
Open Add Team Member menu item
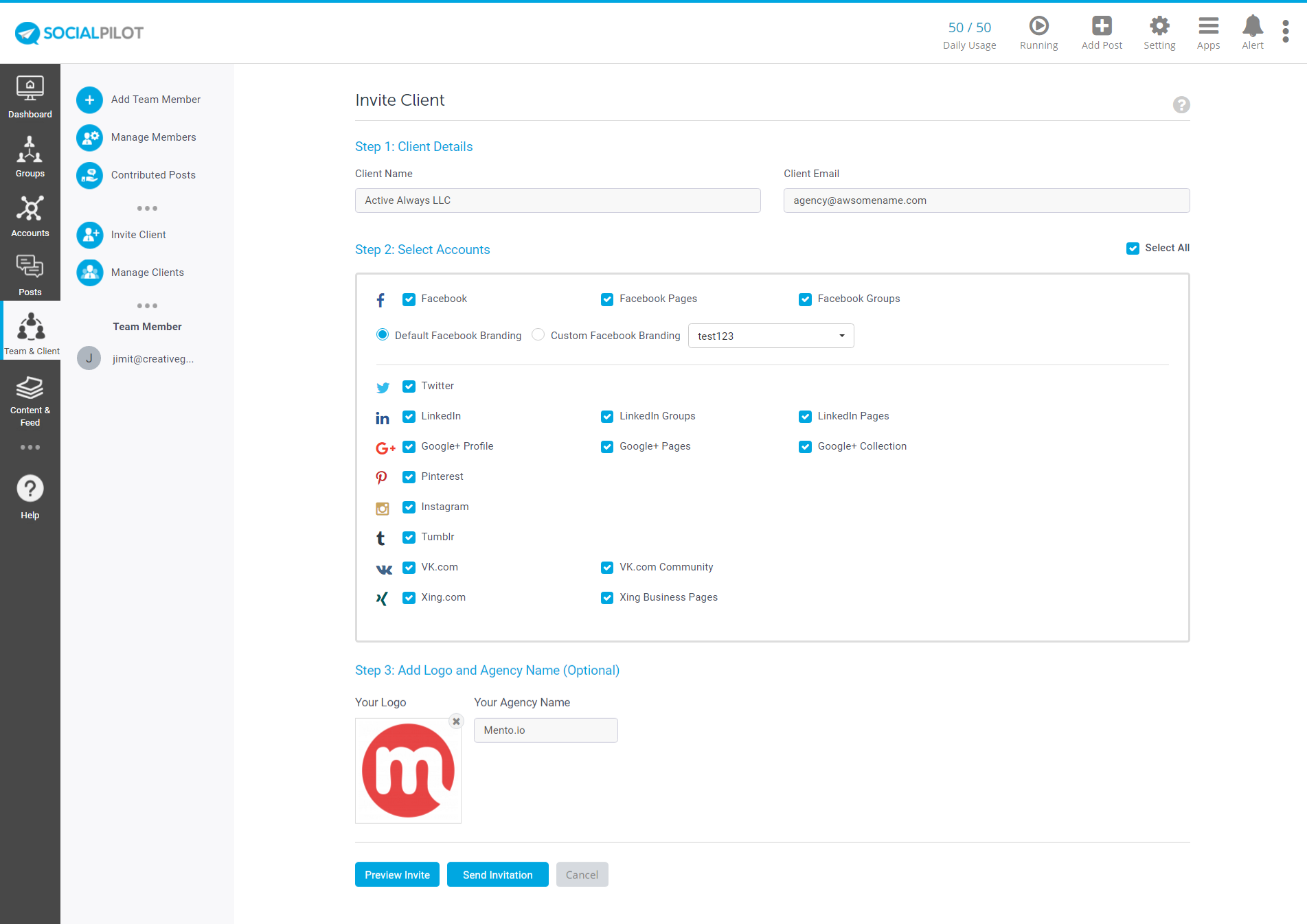click(x=156, y=100)
